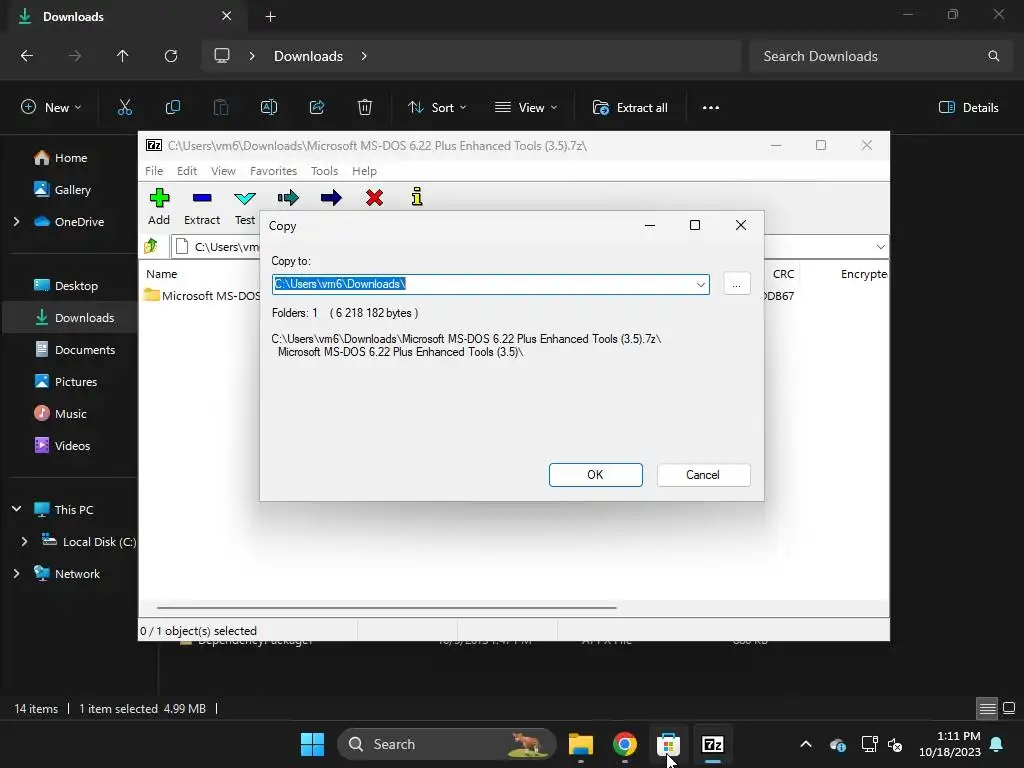Click the Name column header in 7-Zip
1024x768 pixels.
pos(161,274)
